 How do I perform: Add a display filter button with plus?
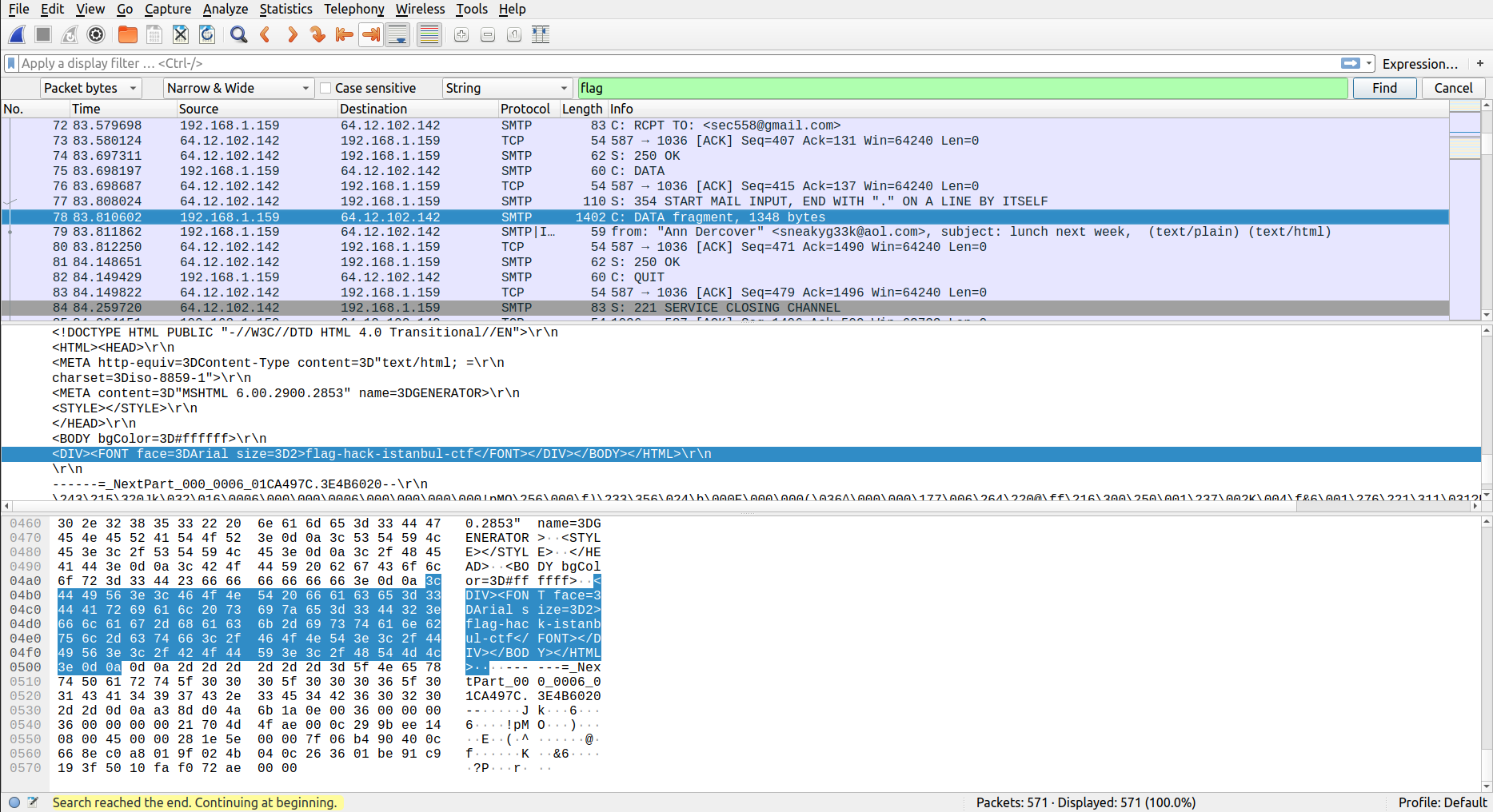click(1480, 63)
